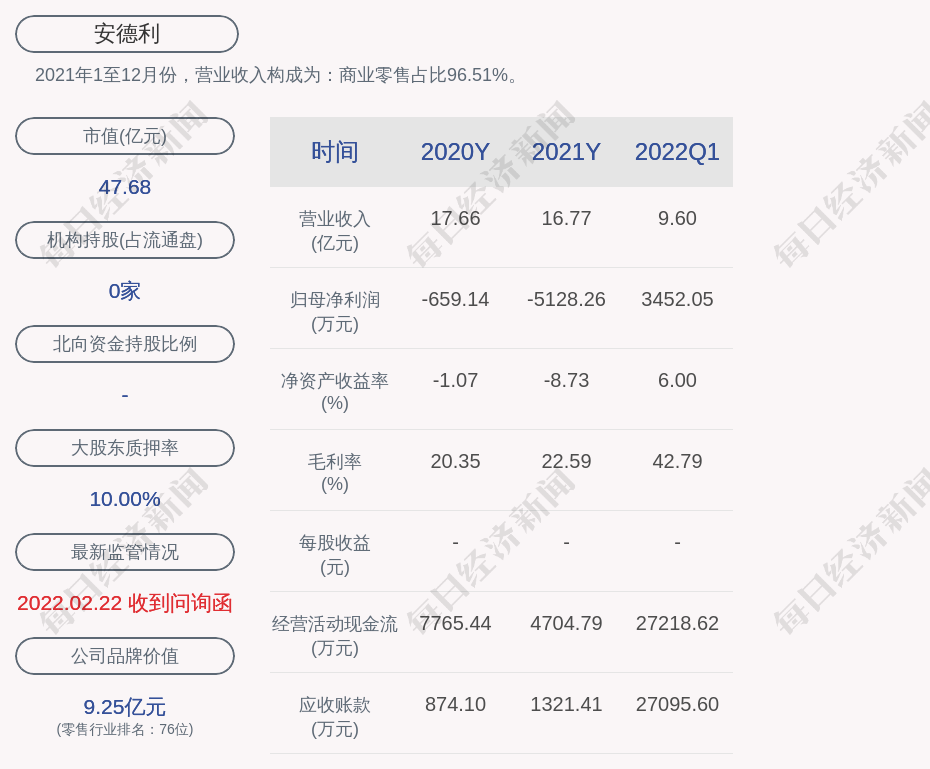This screenshot has width=930, height=769.
Task: Click the 47.68 market value figure
Action: pos(125,187)
